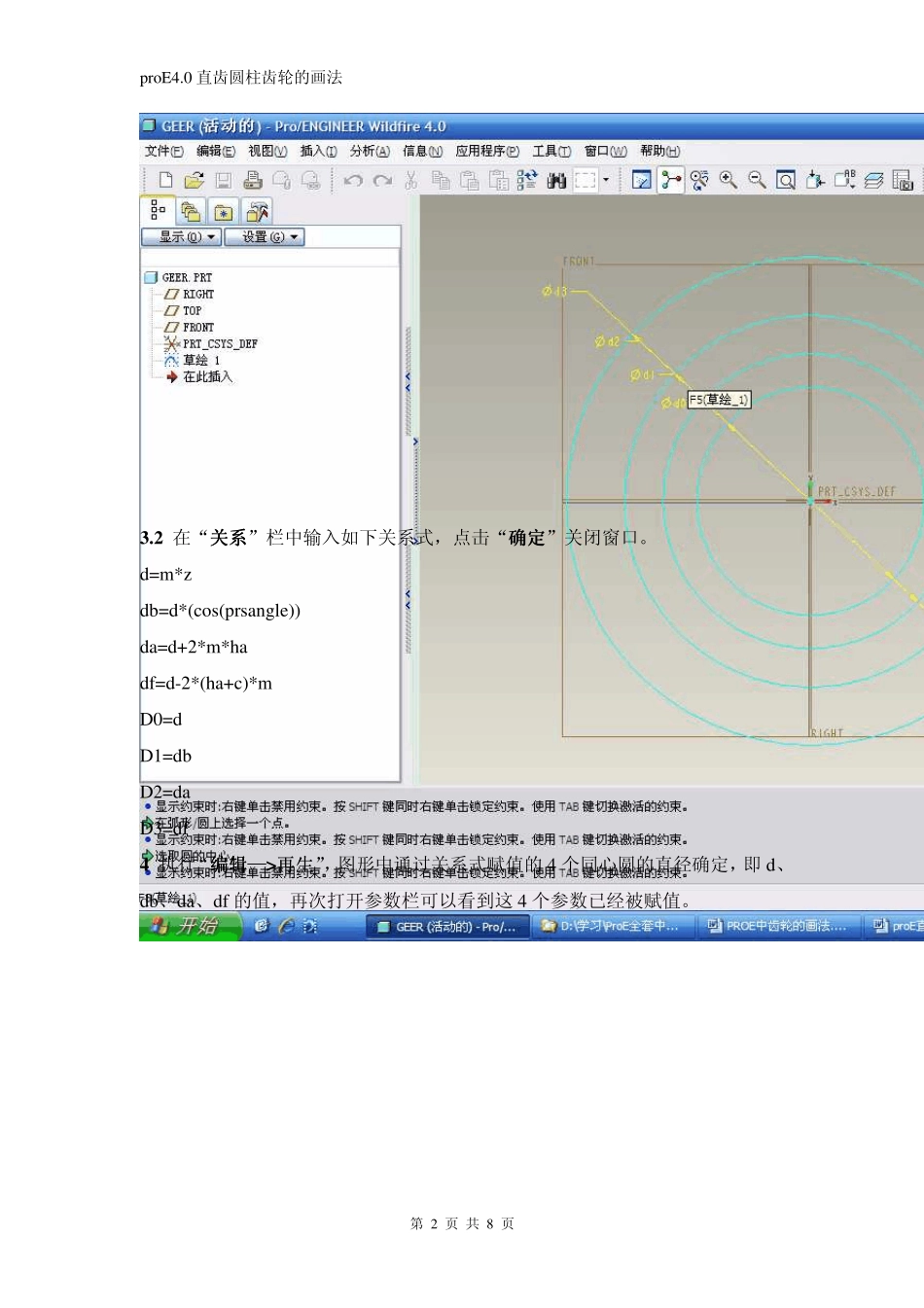Viewport: 924px width, 1308px height.
Task: Open a file with the folder icon
Action: coord(194,180)
